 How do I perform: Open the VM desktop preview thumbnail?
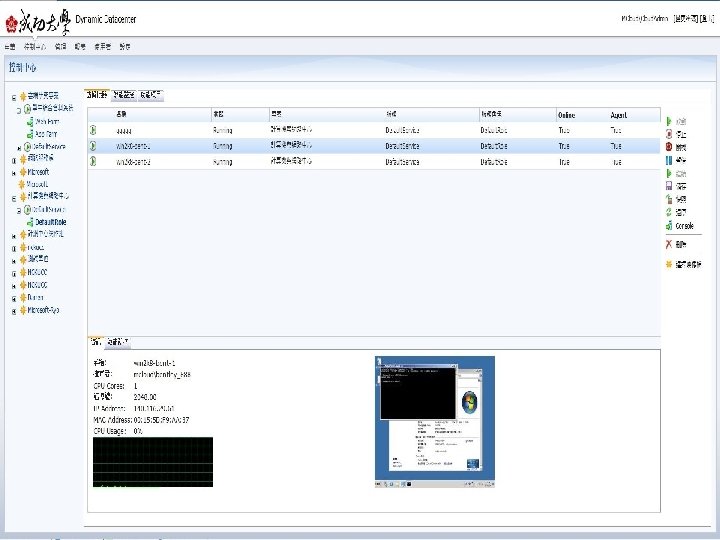tap(434, 422)
